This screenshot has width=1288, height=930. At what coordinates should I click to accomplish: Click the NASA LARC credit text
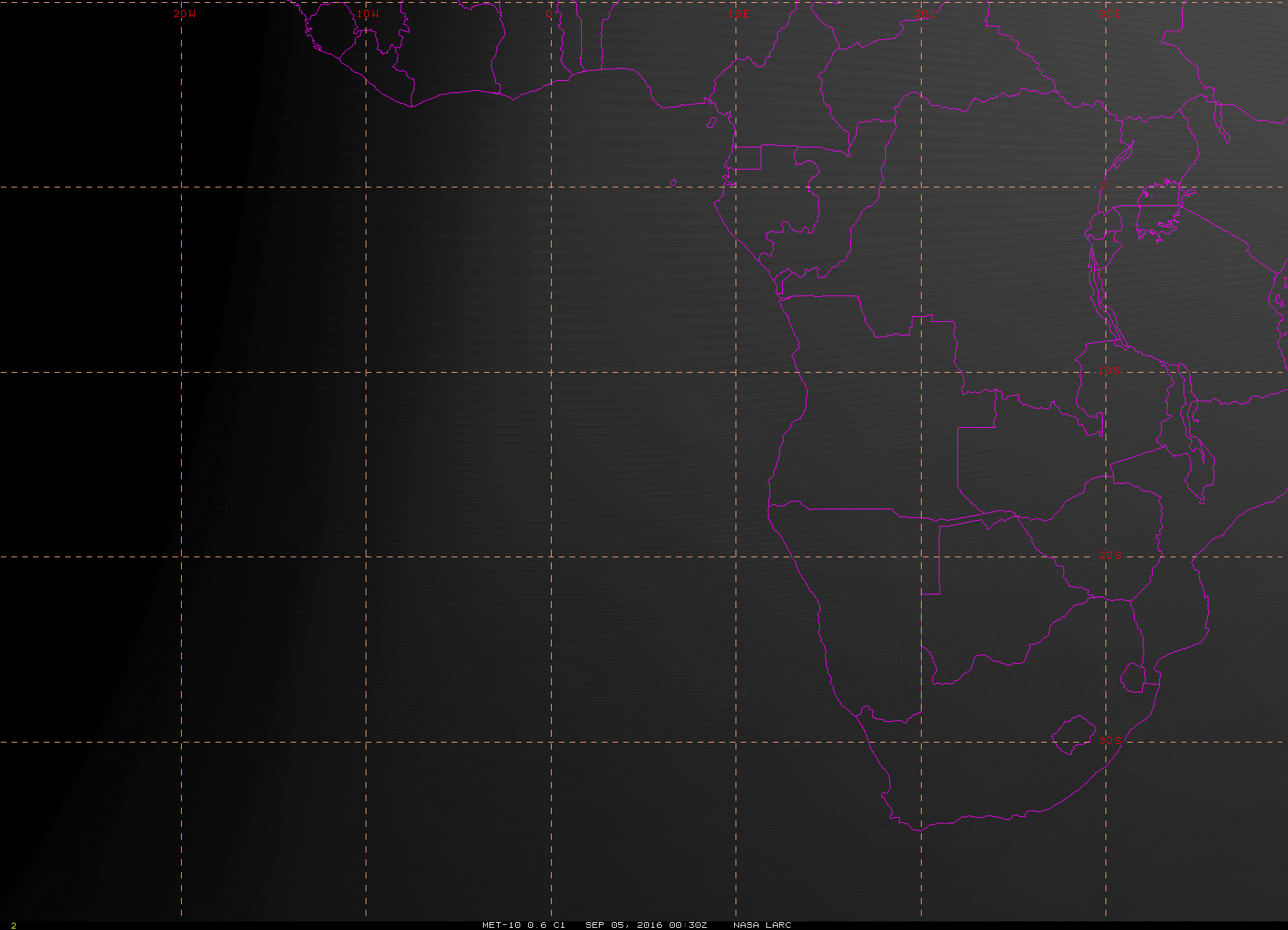click(762, 925)
